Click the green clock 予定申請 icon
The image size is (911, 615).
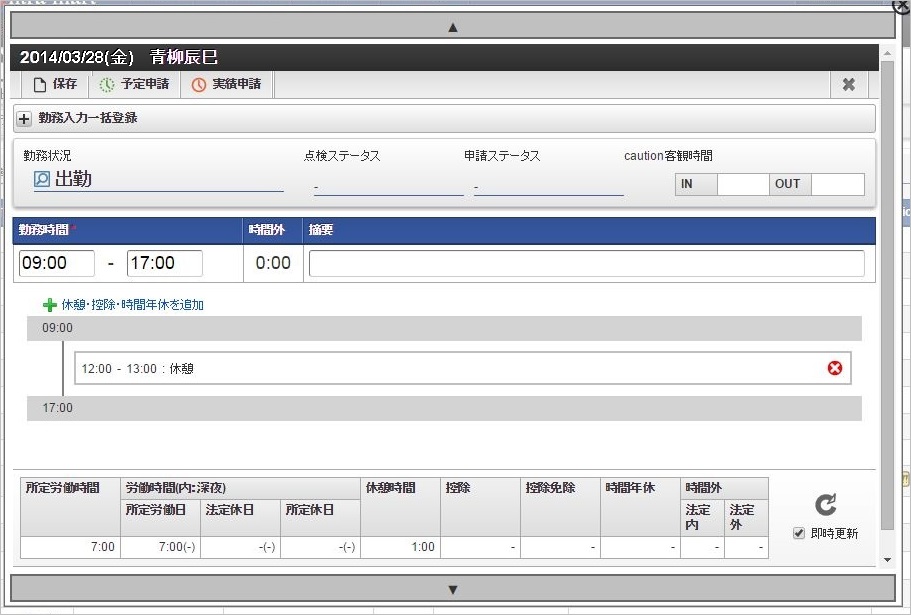point(107,85)
